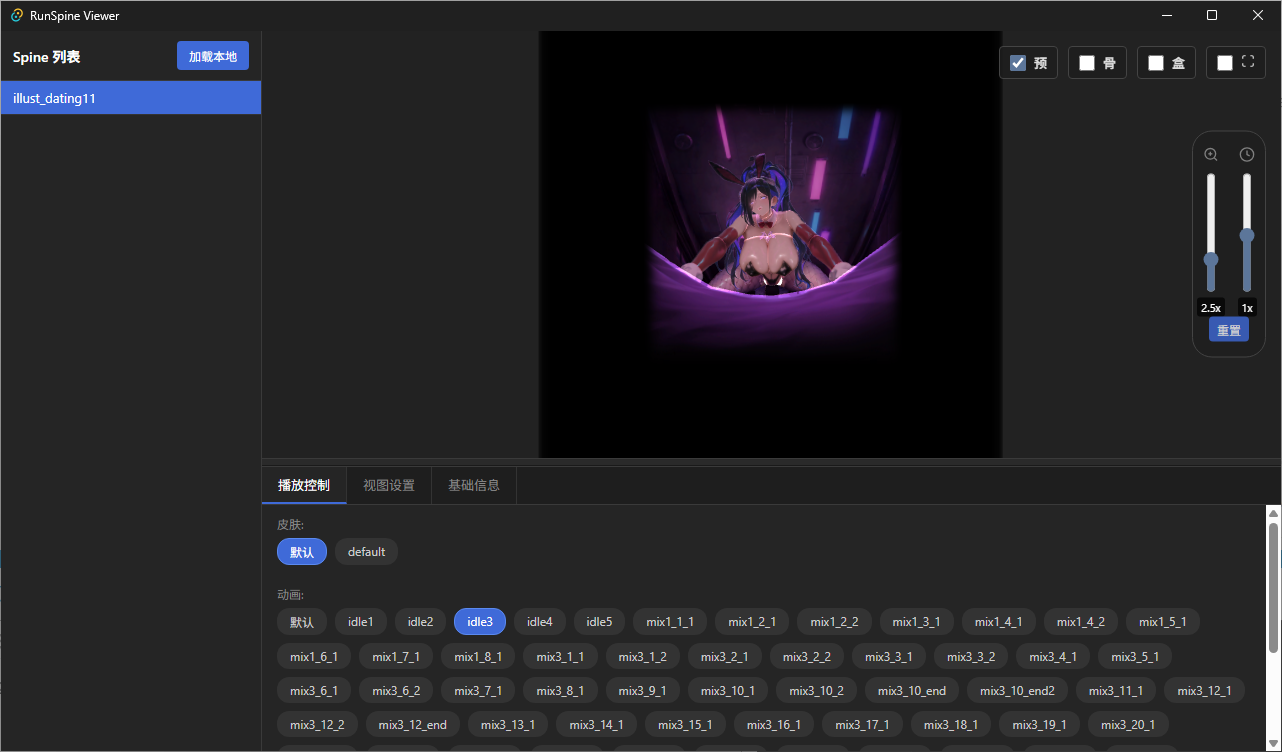Pick the mix3_8_1 animation
This screenshot has width=1282, height=752.
coord(560,691)
